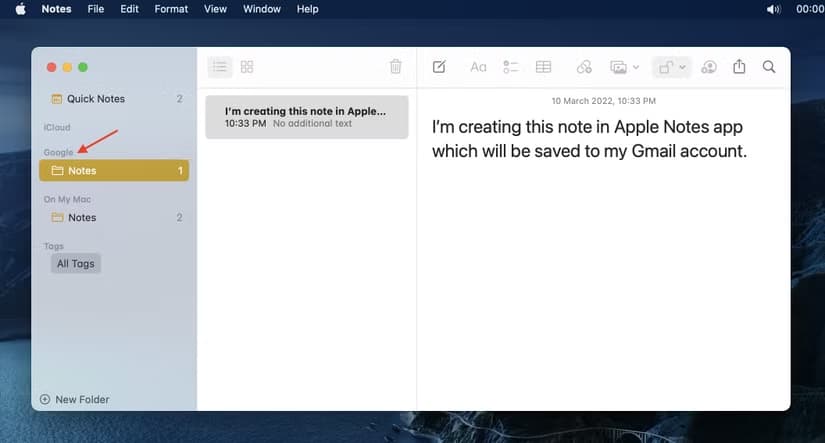Viewport: 825px width, 443px height.
Task: Expand the lock note dropdown
Action: tap(682, 67)
